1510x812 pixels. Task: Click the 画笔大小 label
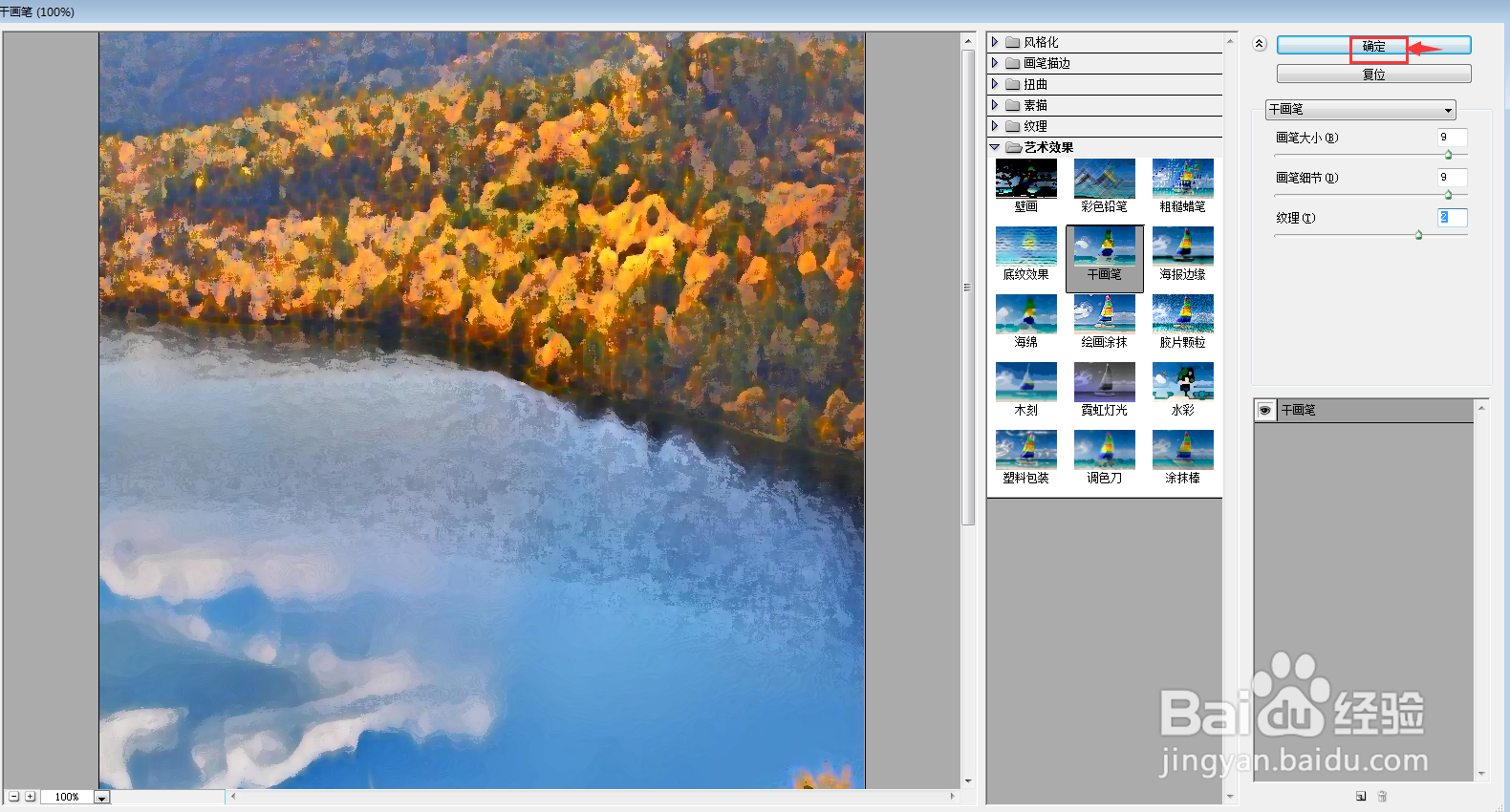(x=1306, y=138)
